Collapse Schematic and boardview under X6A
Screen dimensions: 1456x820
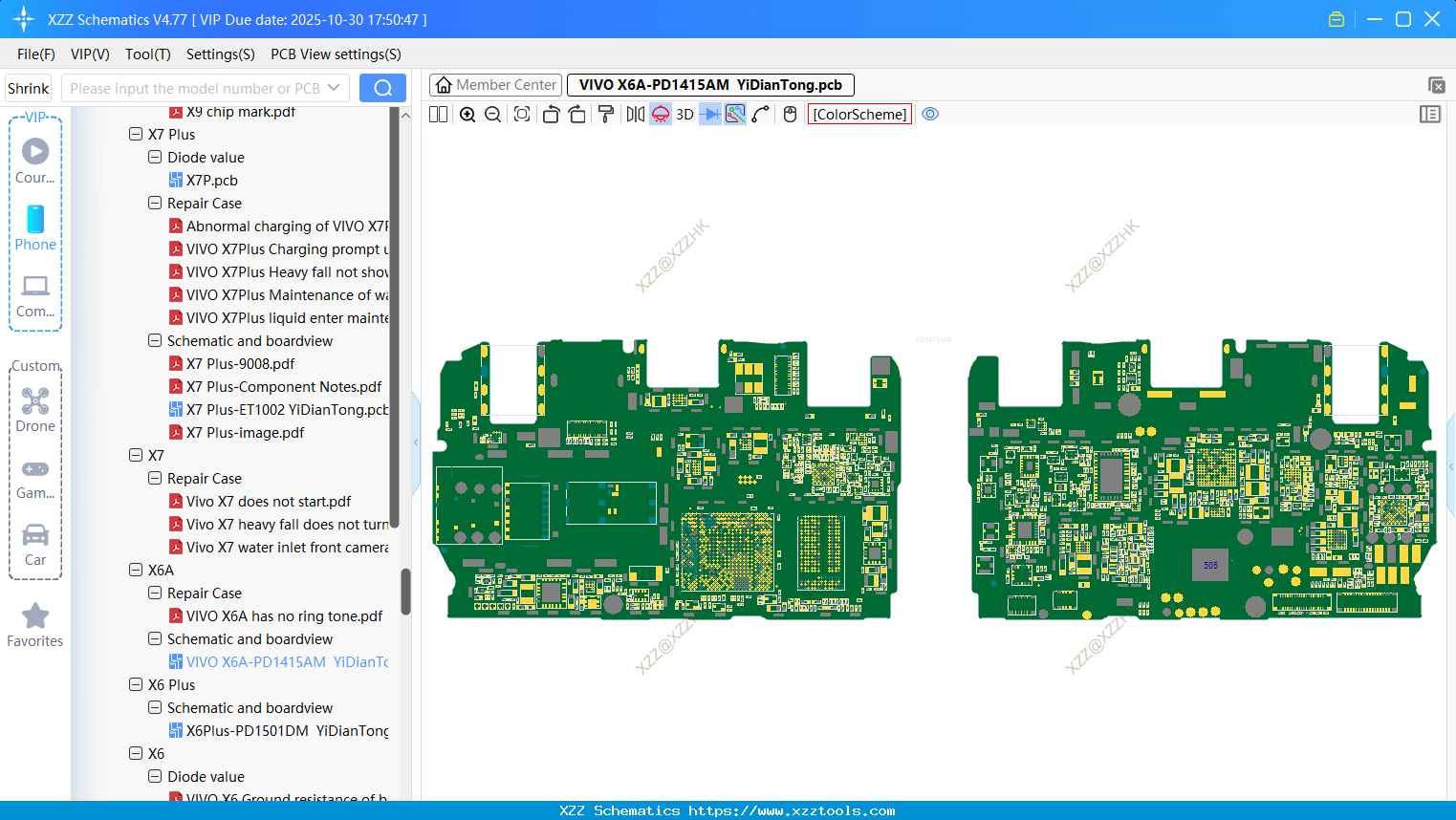155,639
